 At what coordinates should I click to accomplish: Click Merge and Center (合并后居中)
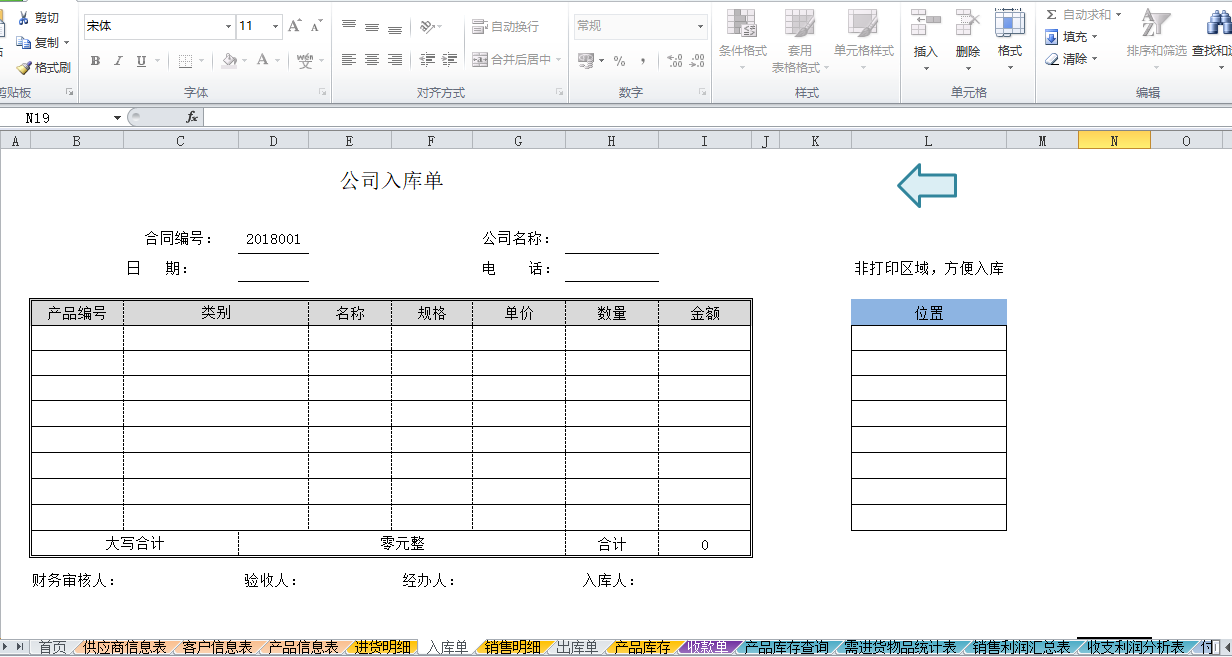pos(511,60)
